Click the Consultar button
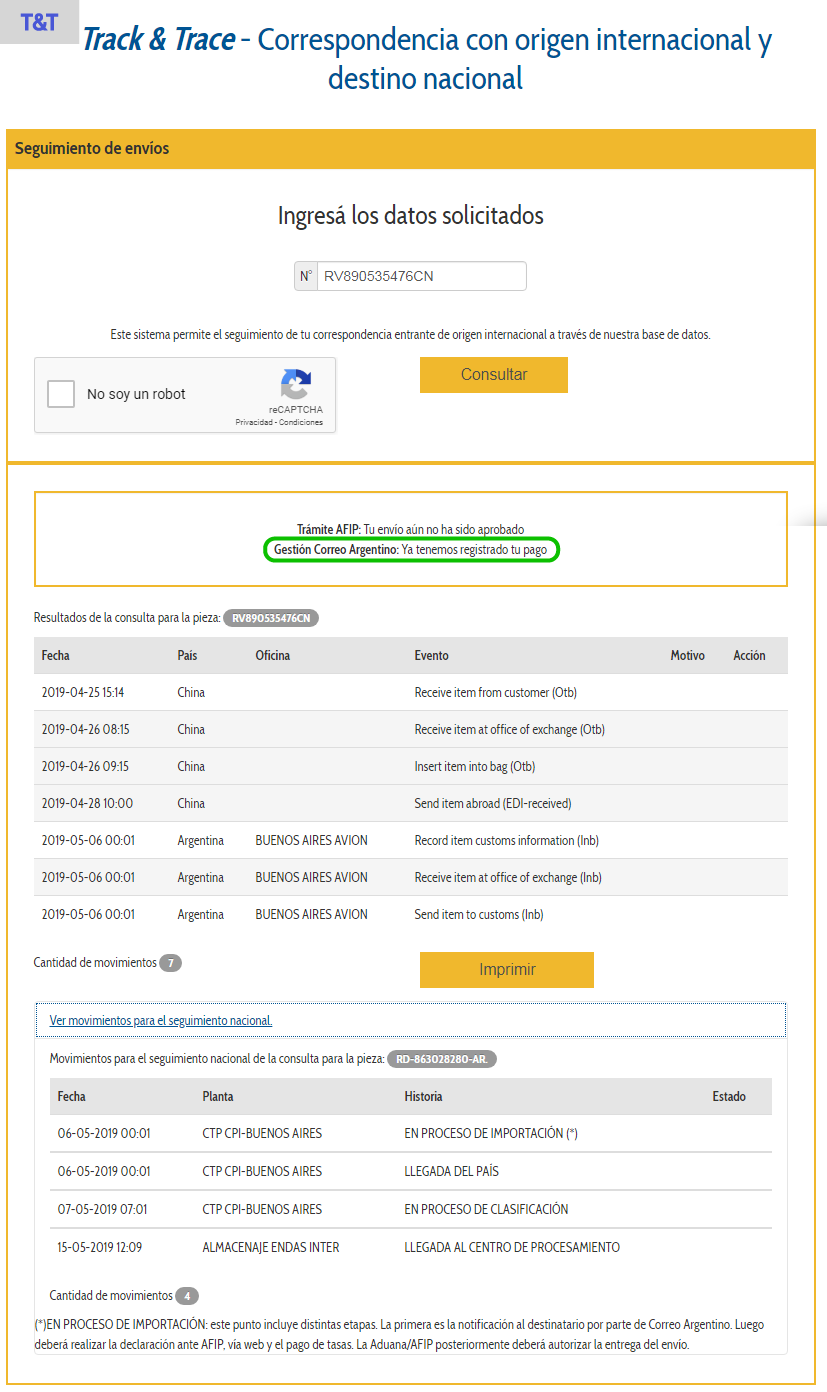The image size is (827, 1392). (x=494, y=375)
